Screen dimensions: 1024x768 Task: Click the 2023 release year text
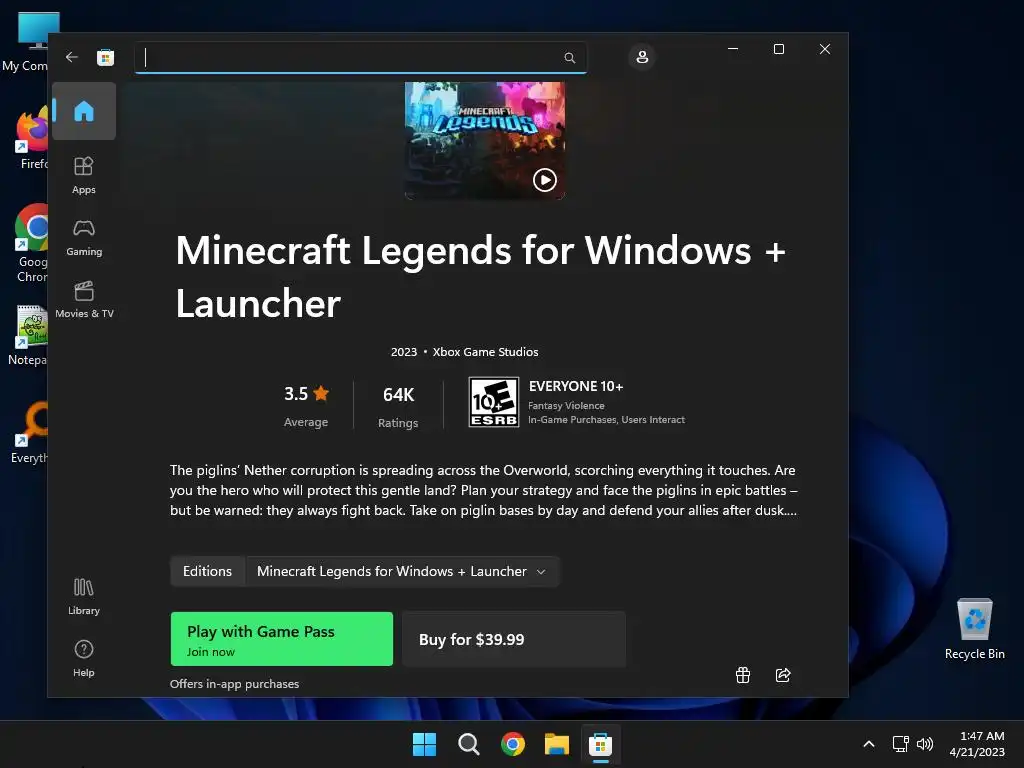pyautogui.click(x=404, y=352)
